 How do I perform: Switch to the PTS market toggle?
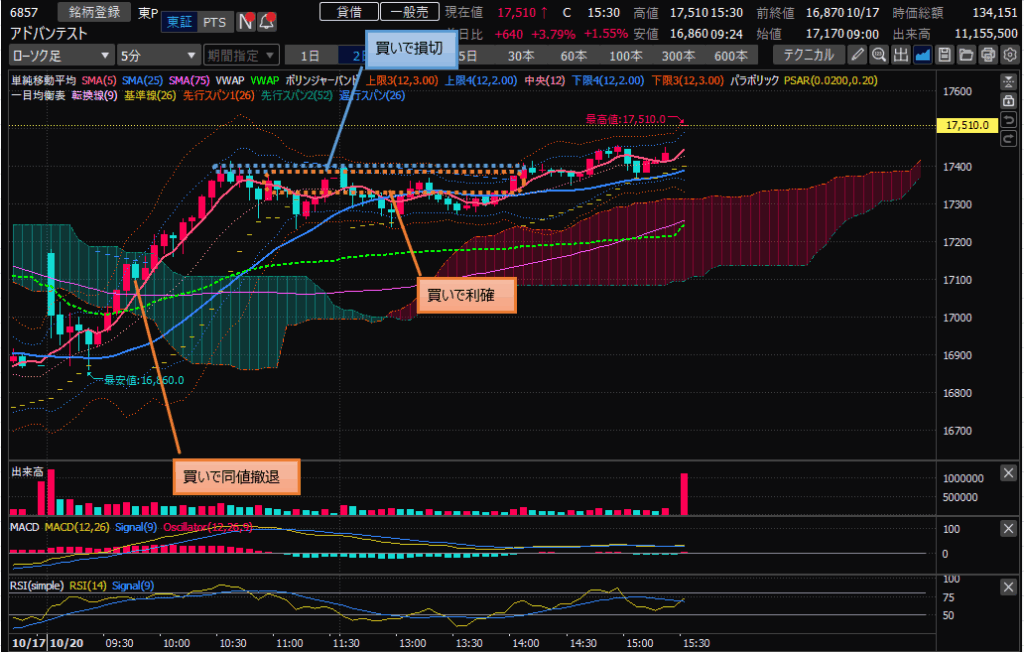(213, 21)
